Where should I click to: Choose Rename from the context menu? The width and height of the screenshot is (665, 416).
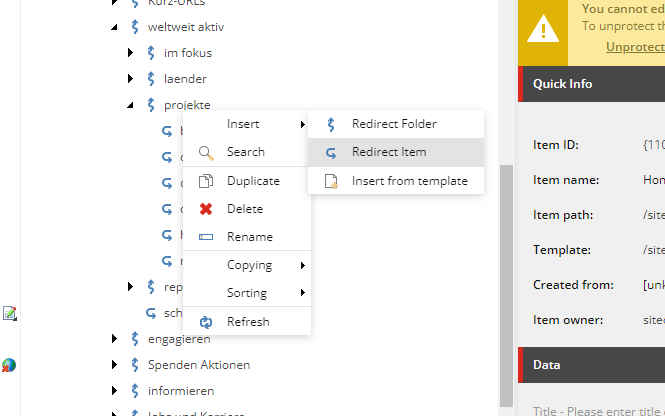pos(246,237)
